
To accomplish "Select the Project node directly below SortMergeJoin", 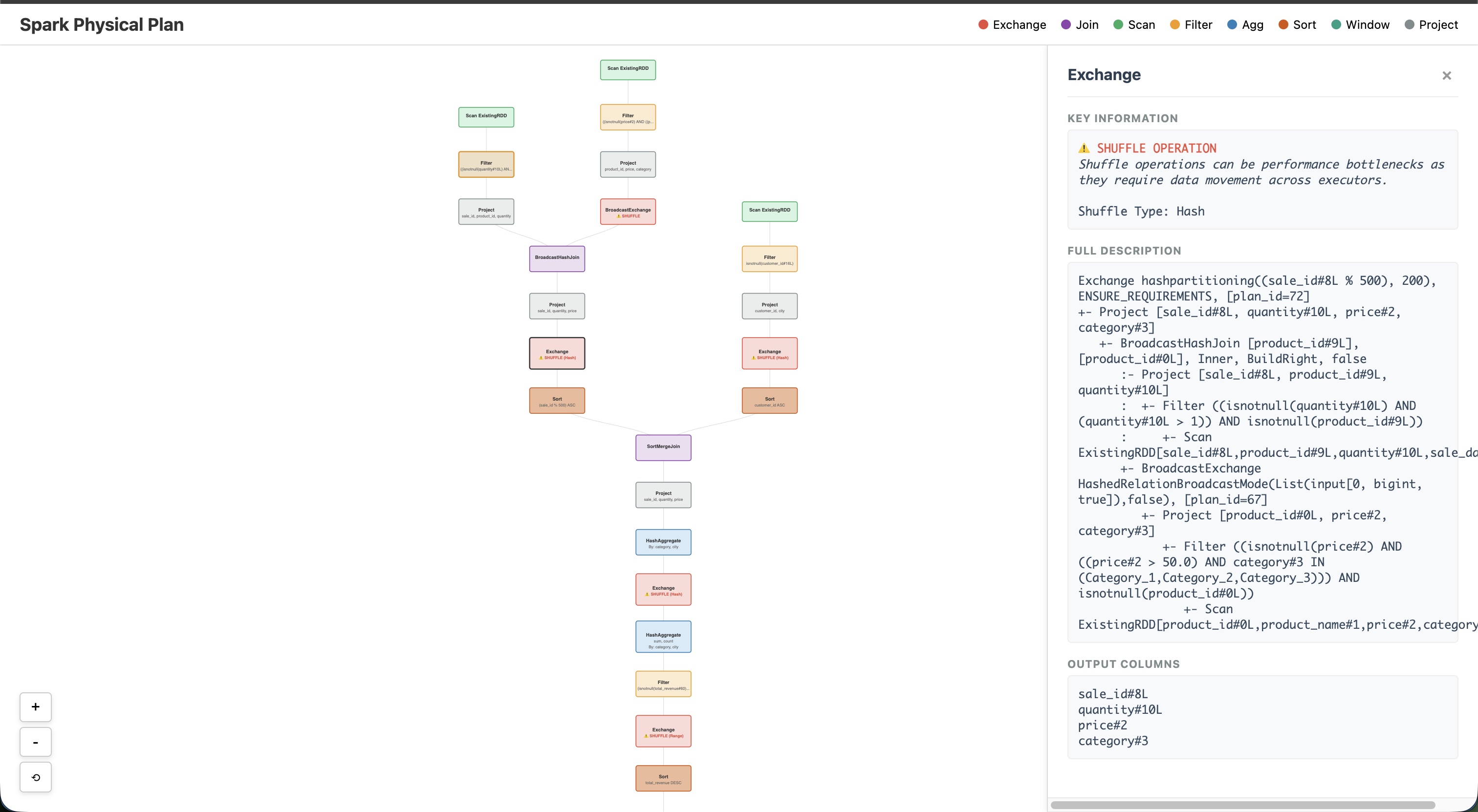I will click(663, 495).
